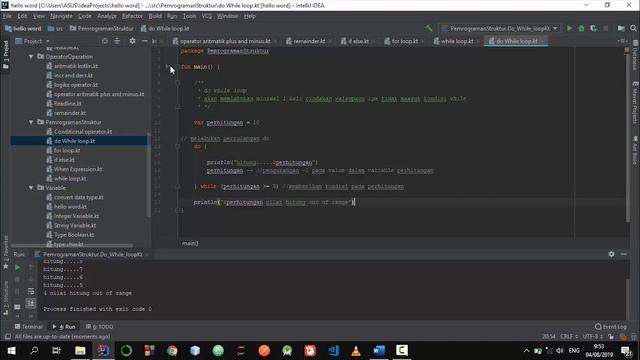Open the Refactor menu

click(x=132, y=16)
